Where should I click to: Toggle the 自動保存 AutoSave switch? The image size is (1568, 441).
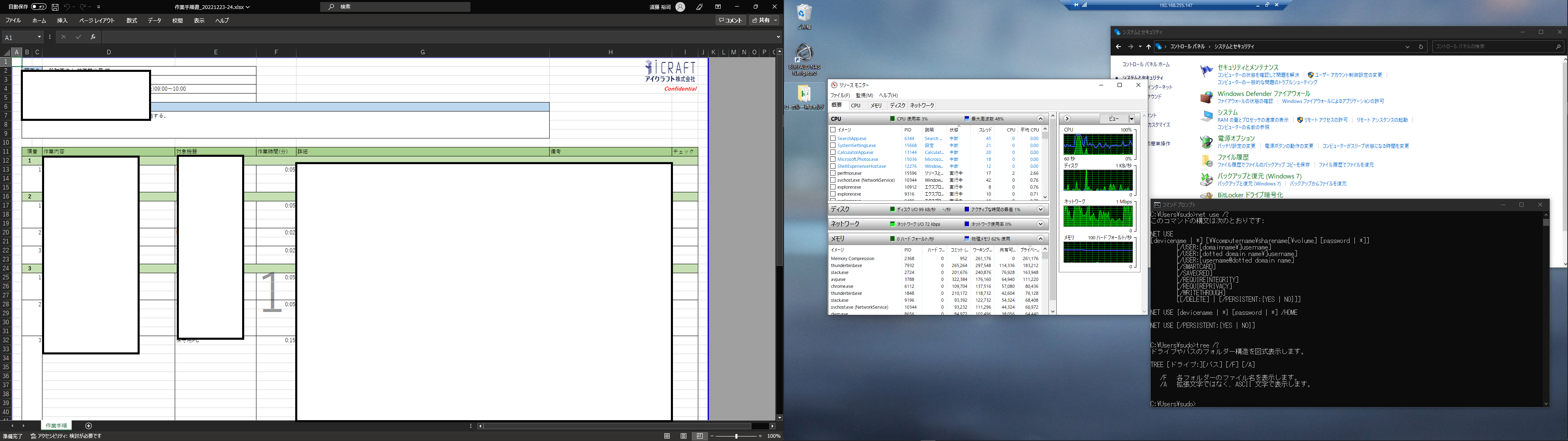point(38,7)
